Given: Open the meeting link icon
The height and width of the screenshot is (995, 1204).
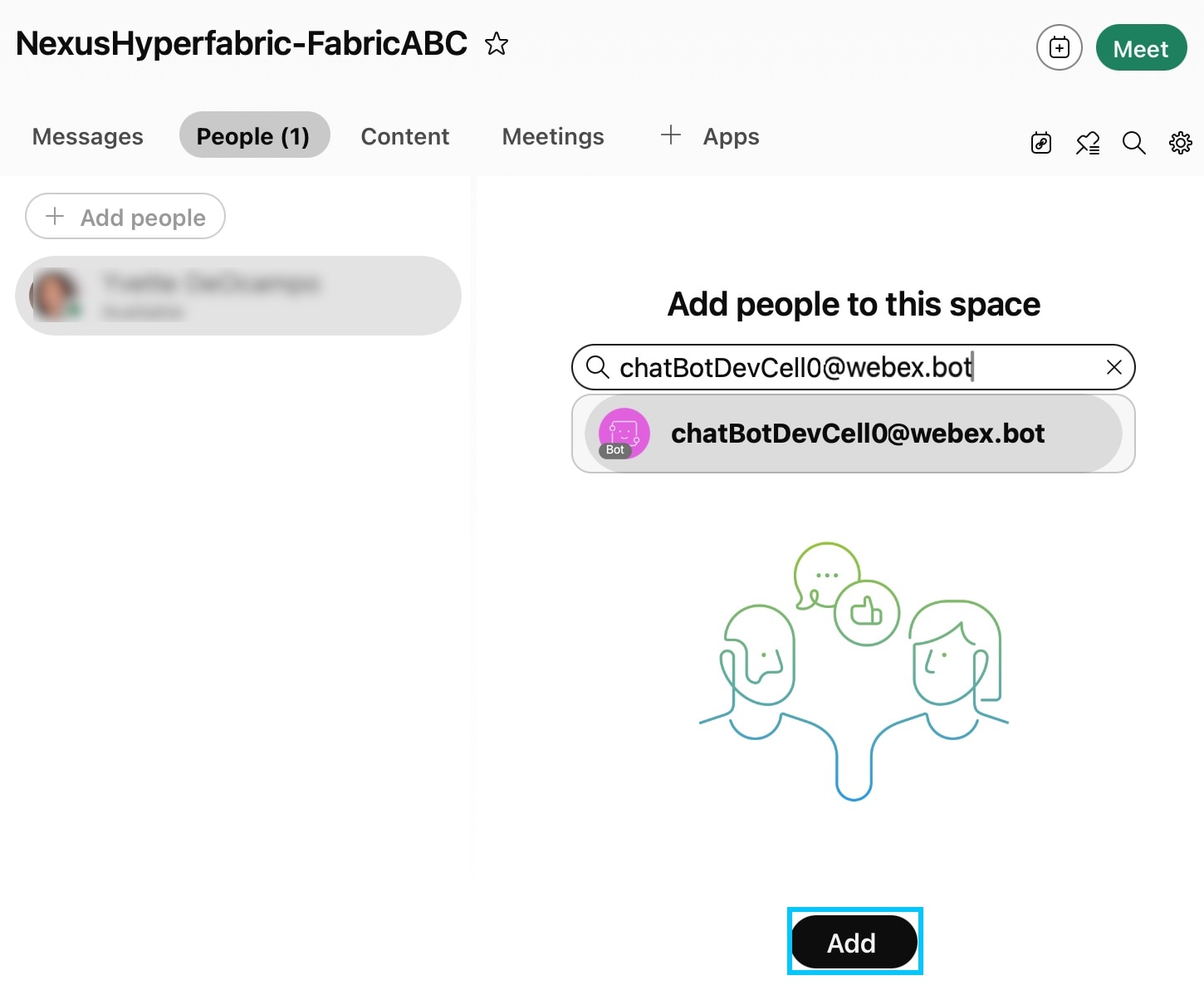Looking at the screenshot, I should (1040, 143).
